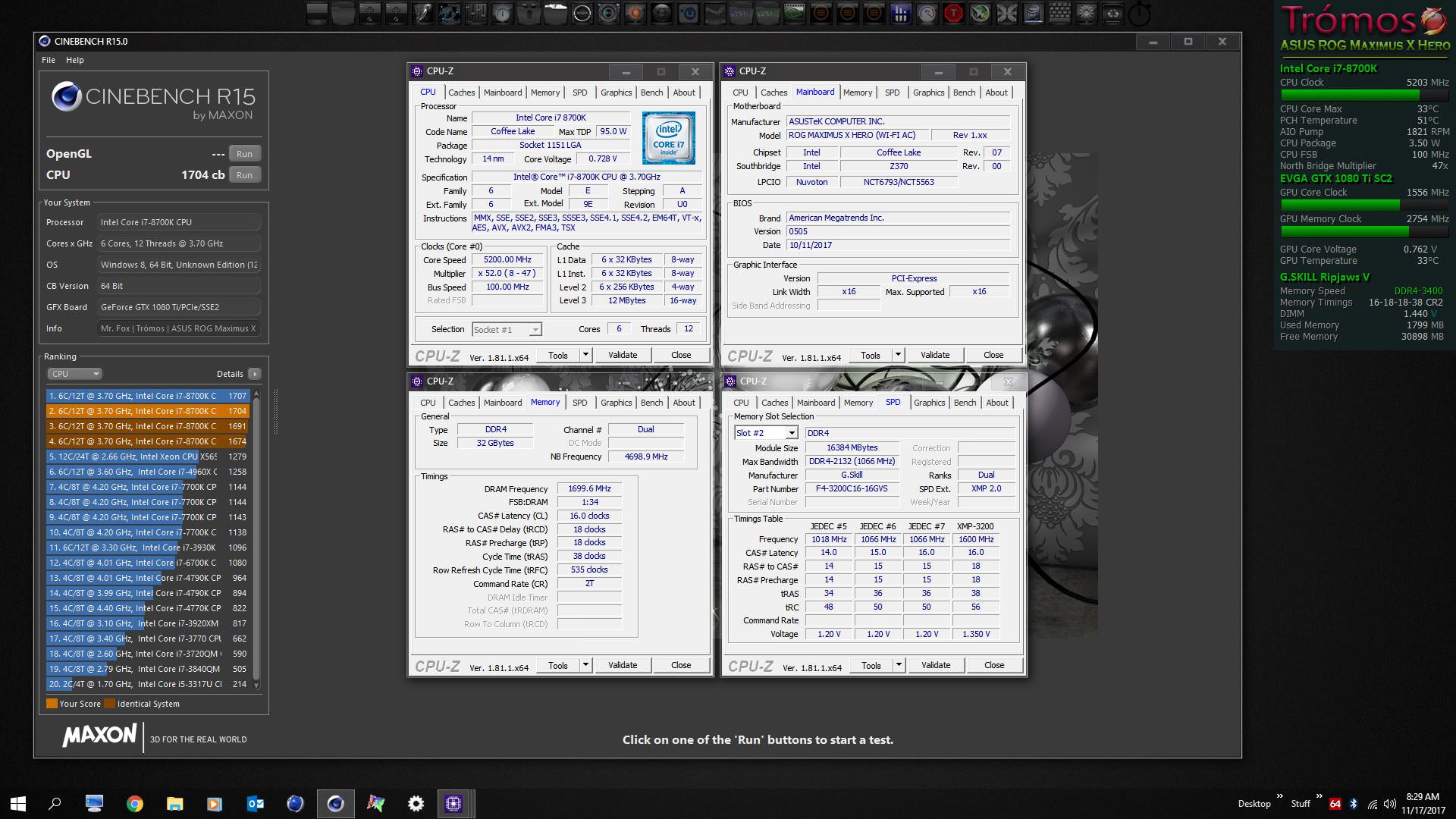Screen dimensions: 1456x819
Task: Open This PC monitor icon on taskbar
Action: (x=94, y=804)
